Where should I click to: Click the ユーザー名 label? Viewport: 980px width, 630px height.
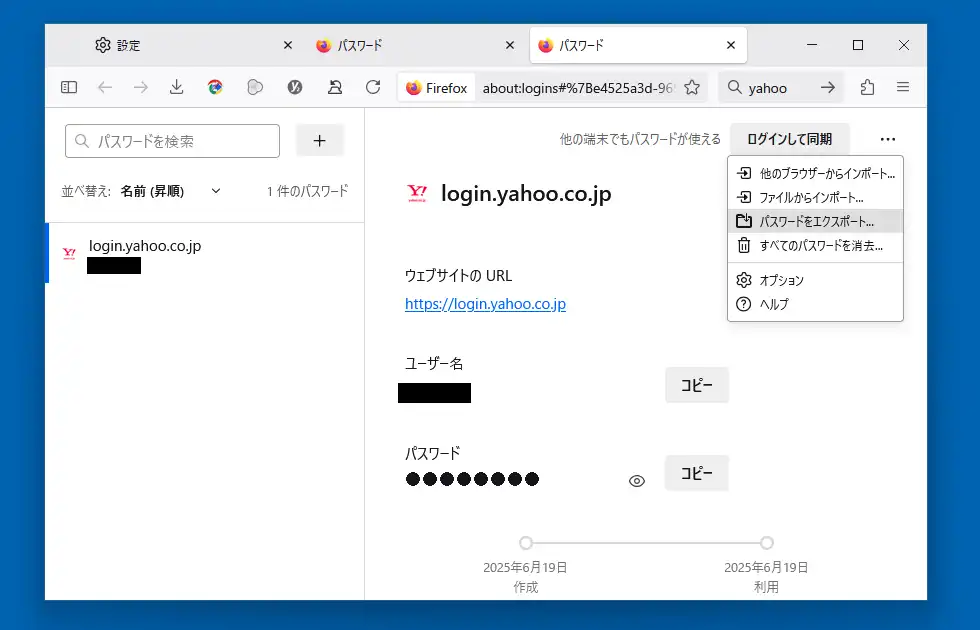pos(434,363)
